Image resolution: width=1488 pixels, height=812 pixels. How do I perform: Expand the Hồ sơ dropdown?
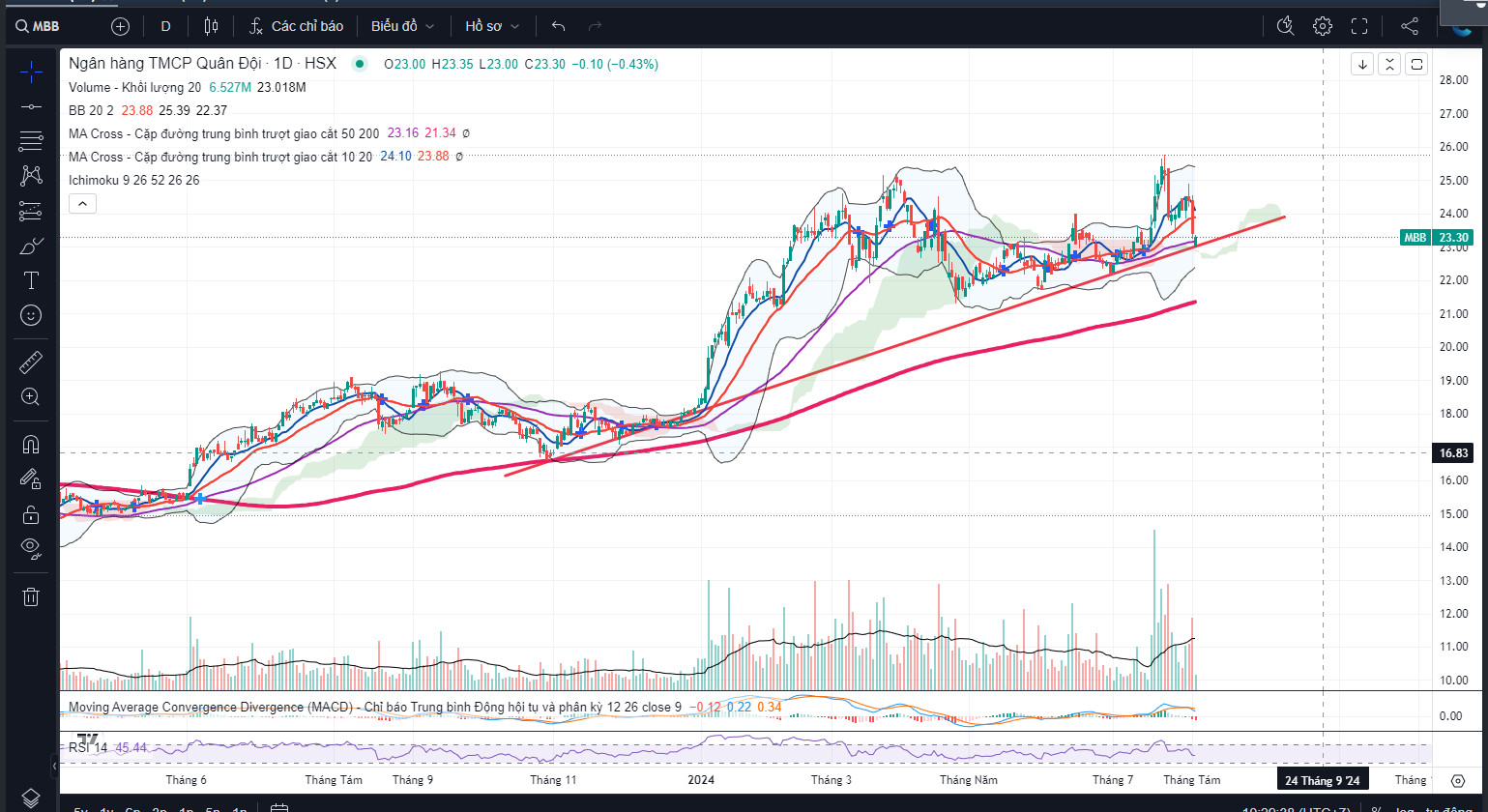click(x=492, y=26)
